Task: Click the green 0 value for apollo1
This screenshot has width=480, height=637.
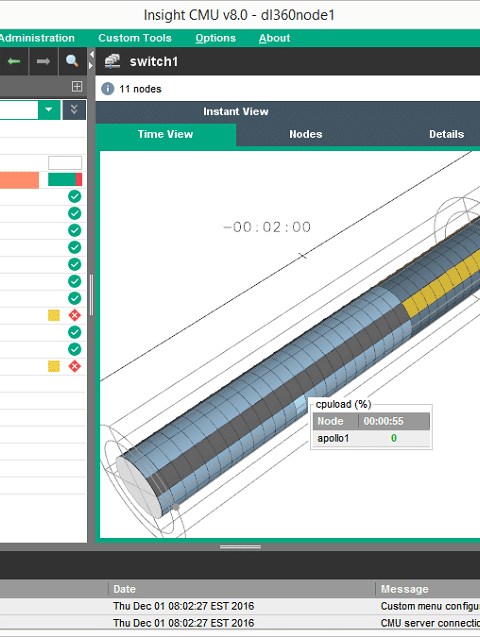Action: 394,438
